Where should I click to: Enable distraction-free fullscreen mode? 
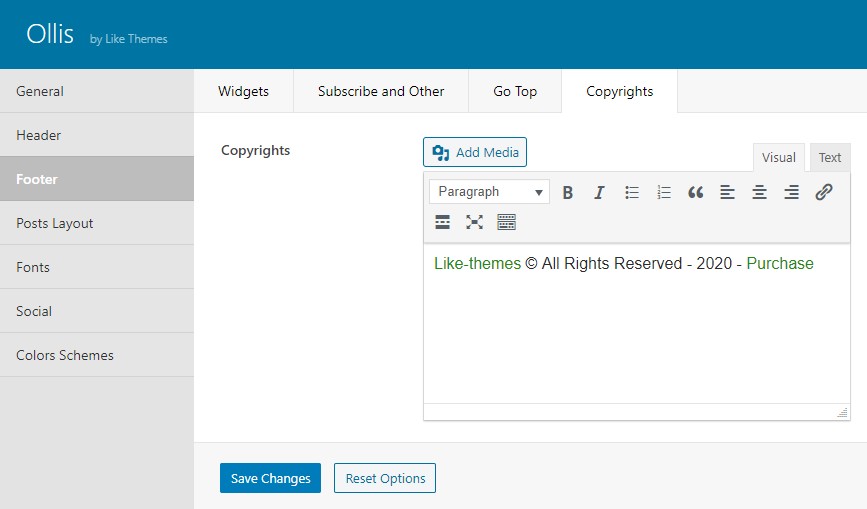[474, 222]
